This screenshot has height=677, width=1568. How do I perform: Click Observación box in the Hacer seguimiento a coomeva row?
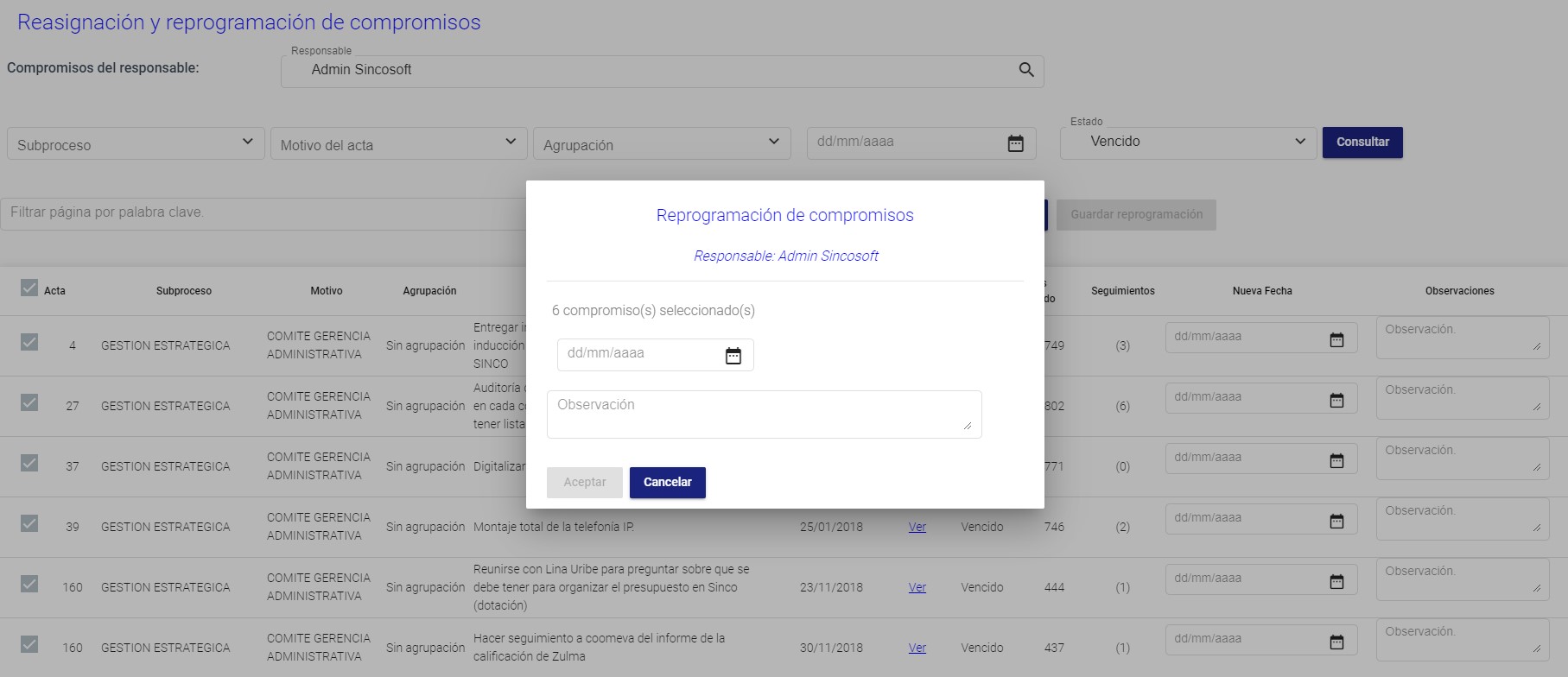tap(1463, 640)
